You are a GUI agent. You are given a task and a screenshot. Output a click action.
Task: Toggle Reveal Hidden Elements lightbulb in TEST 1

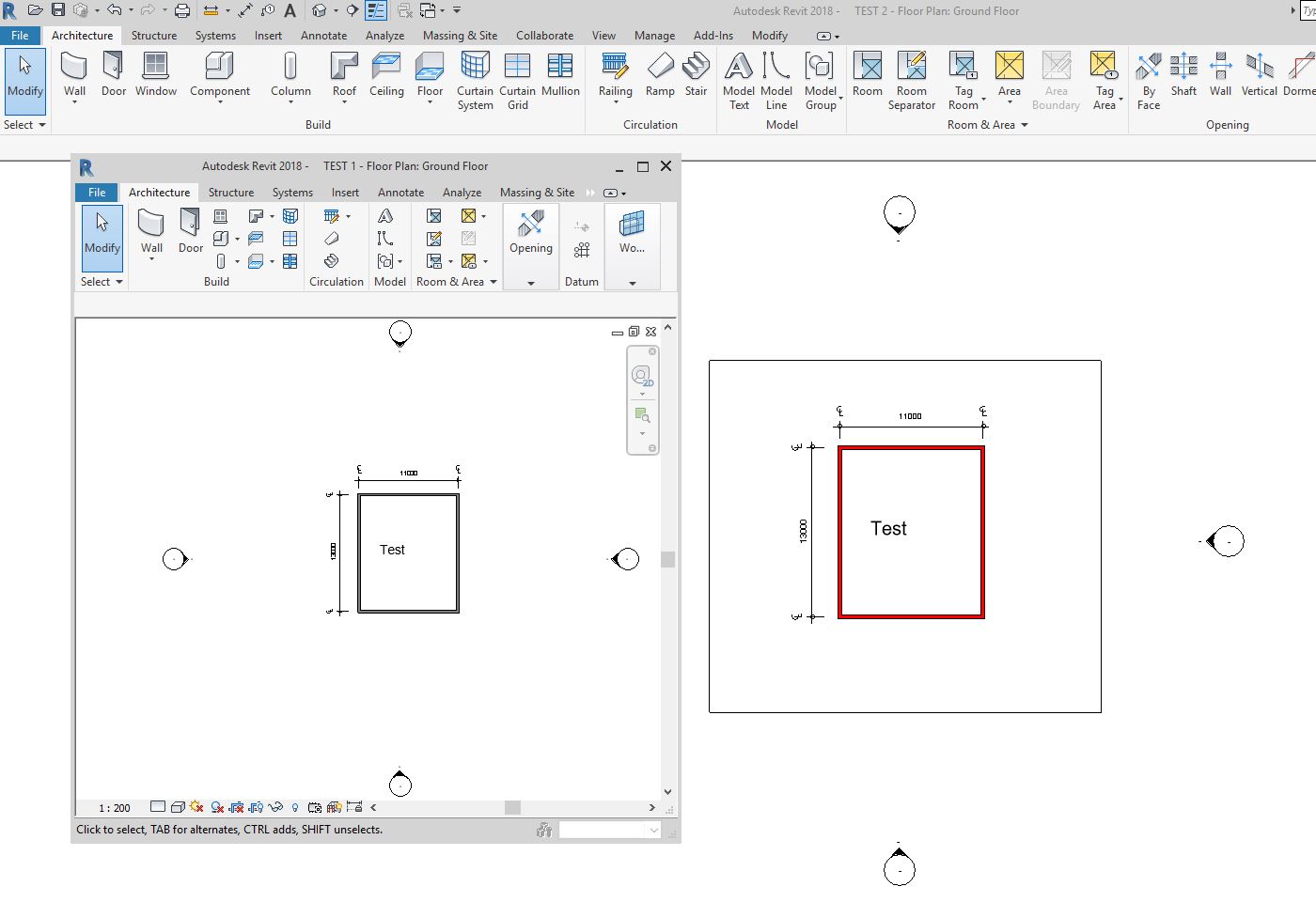(295, 807)
